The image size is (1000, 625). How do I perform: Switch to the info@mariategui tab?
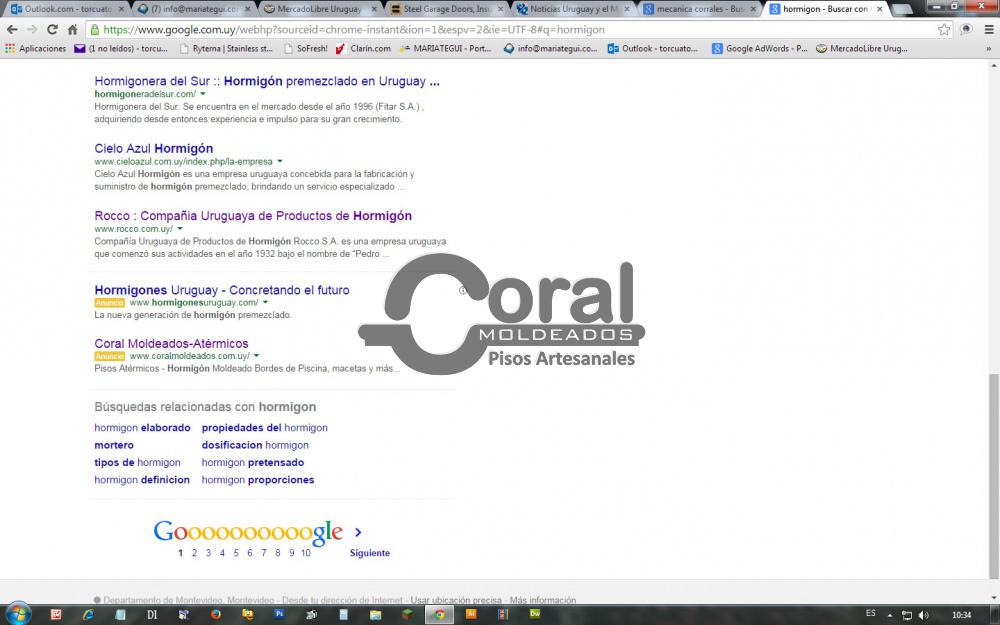pos(194,9)
